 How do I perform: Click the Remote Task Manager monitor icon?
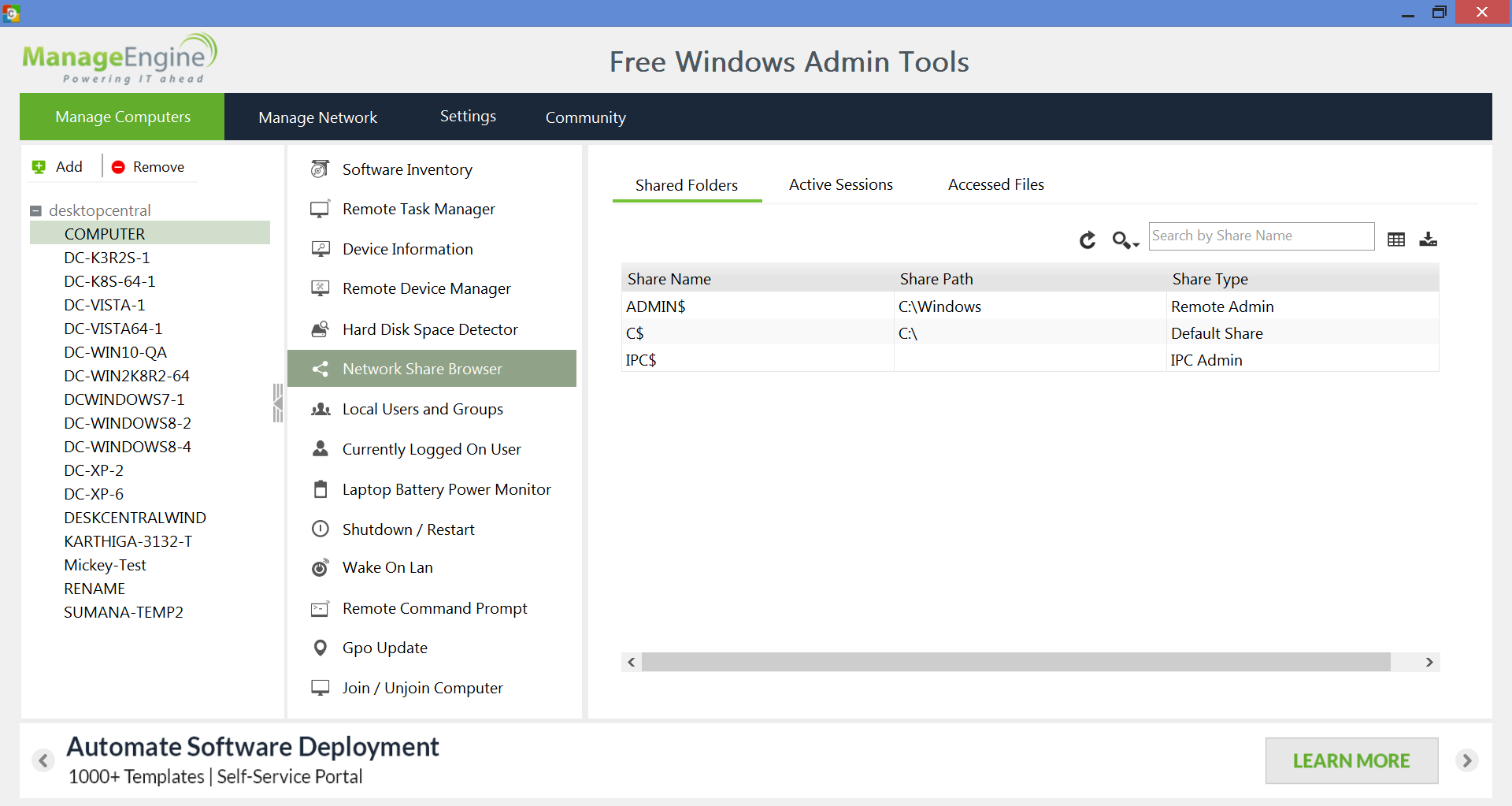coord(320,209)
